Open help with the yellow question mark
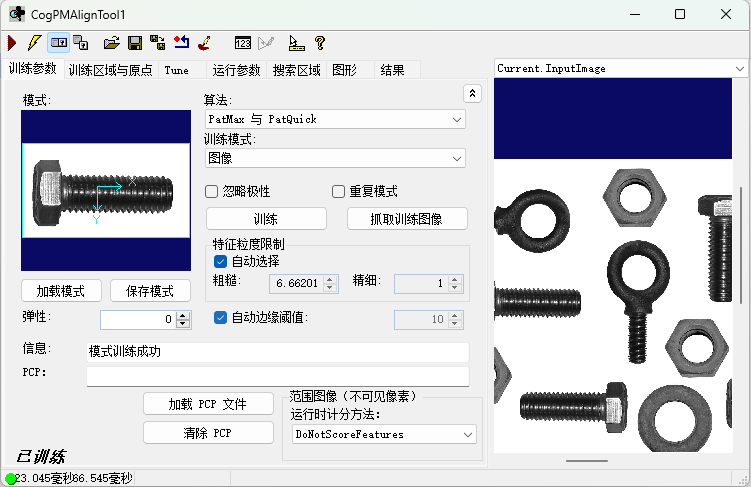 (x=320, y=43)
